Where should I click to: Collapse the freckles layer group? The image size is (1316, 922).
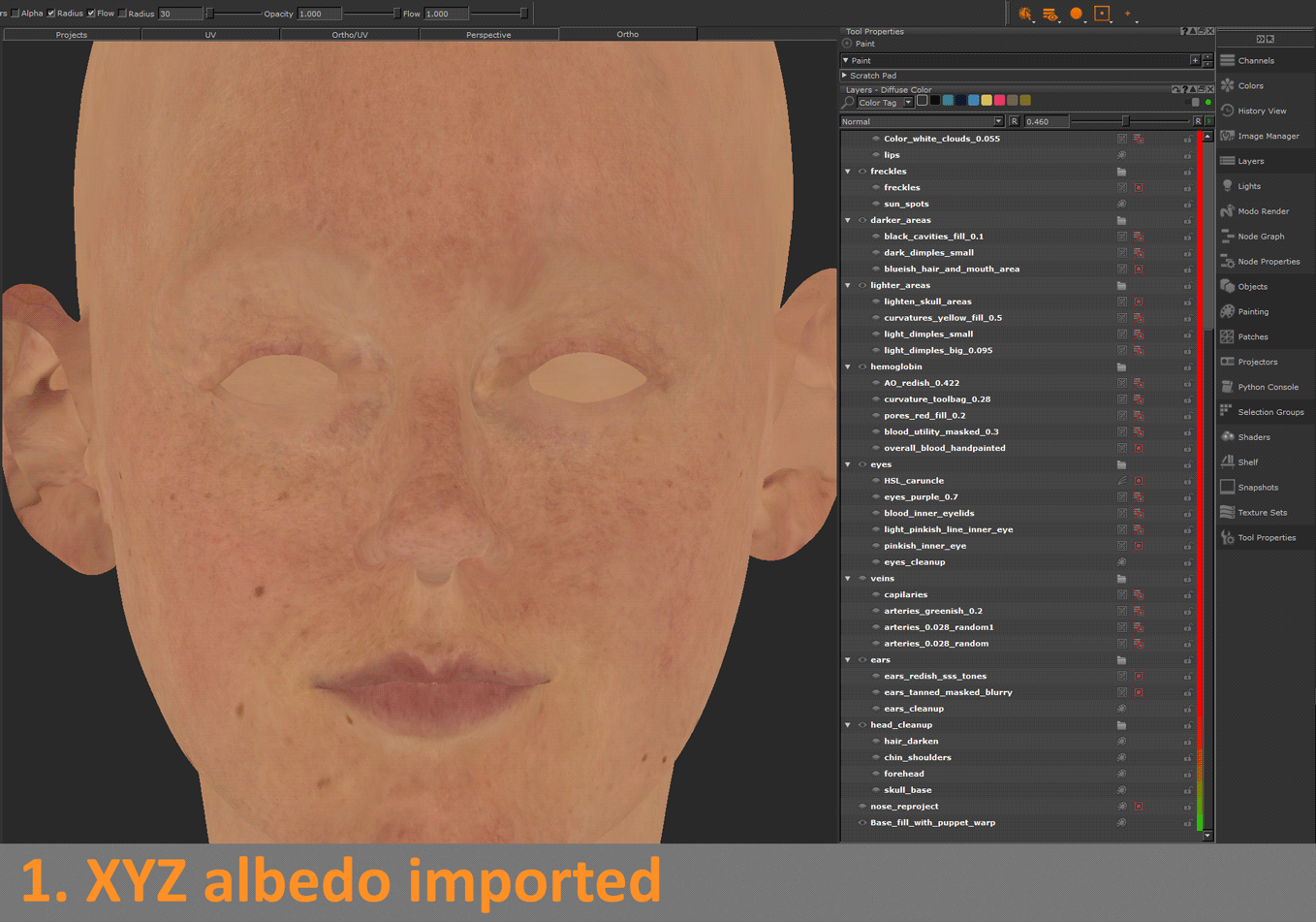tap(848, 172)
